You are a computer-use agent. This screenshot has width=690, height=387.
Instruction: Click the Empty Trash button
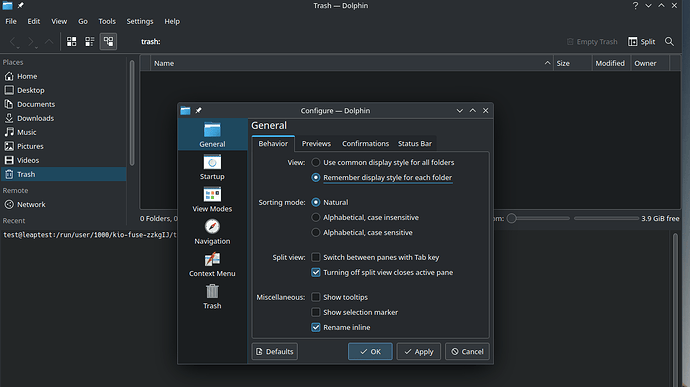point(592,41)
